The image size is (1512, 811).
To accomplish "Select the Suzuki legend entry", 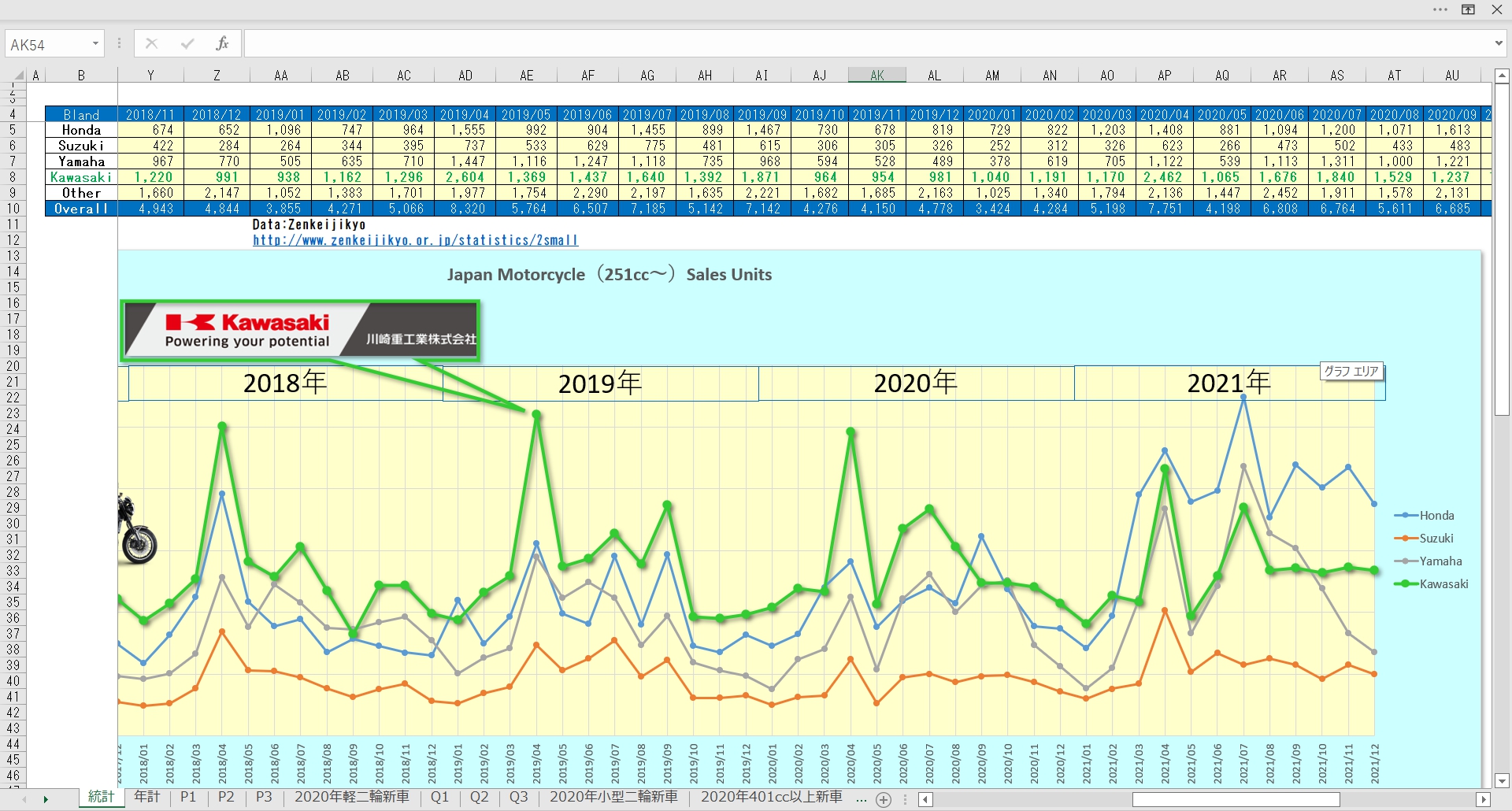I will click(1425, 539).
